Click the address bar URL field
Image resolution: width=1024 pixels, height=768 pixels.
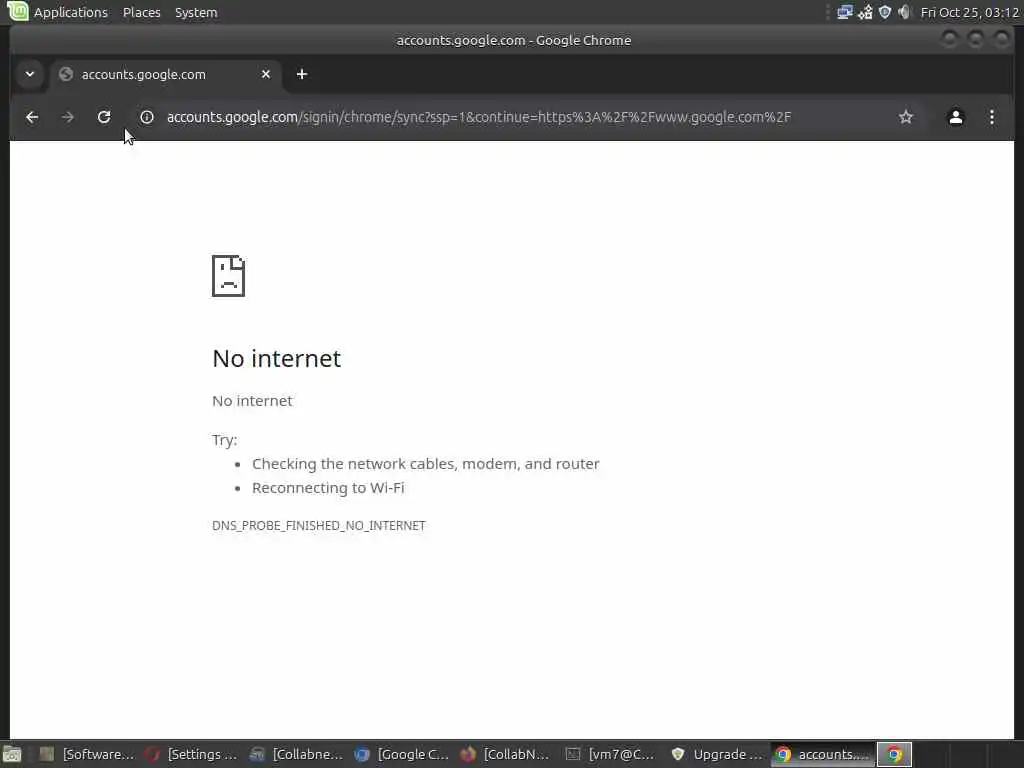[x=478, y=117]
